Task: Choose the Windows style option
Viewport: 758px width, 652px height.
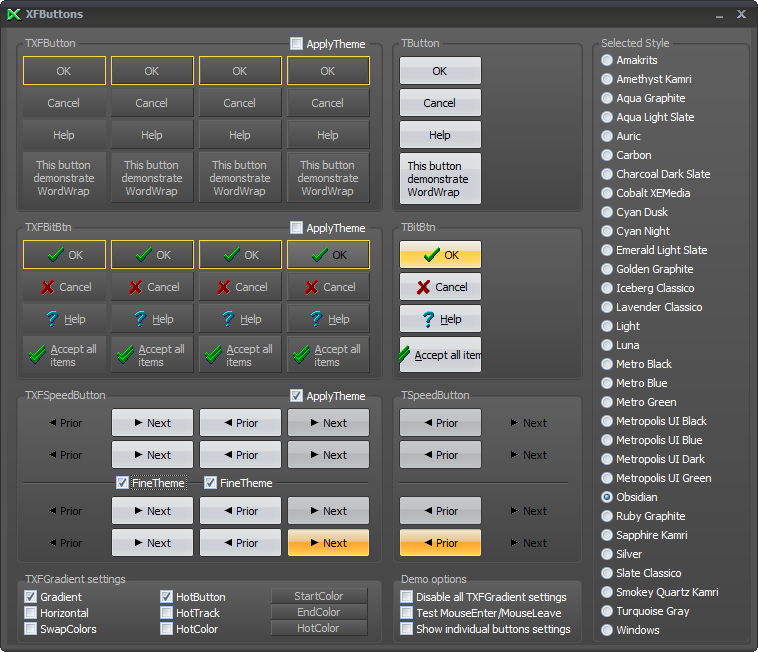Action: (x=607, y=630)
